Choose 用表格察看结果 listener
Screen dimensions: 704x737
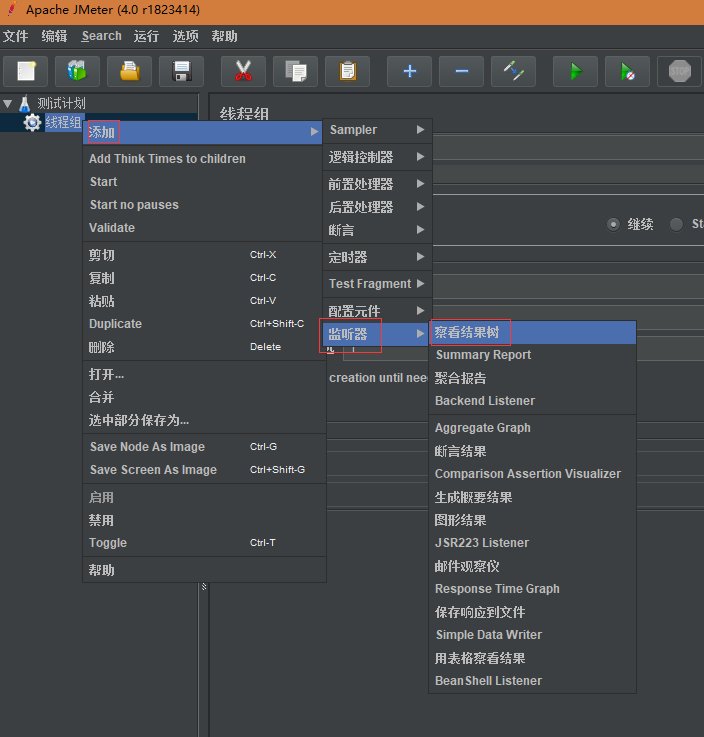pyautogui.click(x=533, y=659)
